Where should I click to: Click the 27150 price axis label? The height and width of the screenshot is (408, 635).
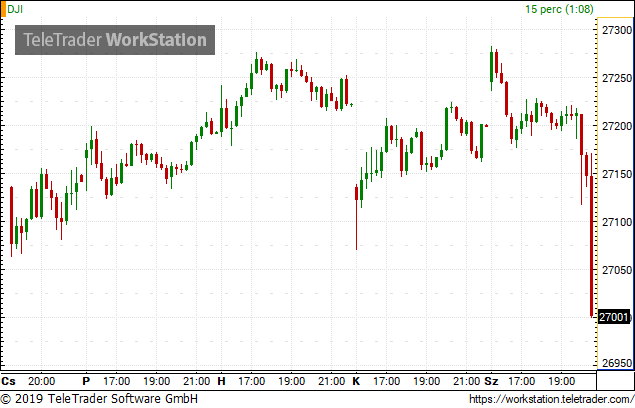tap(617, 174)
